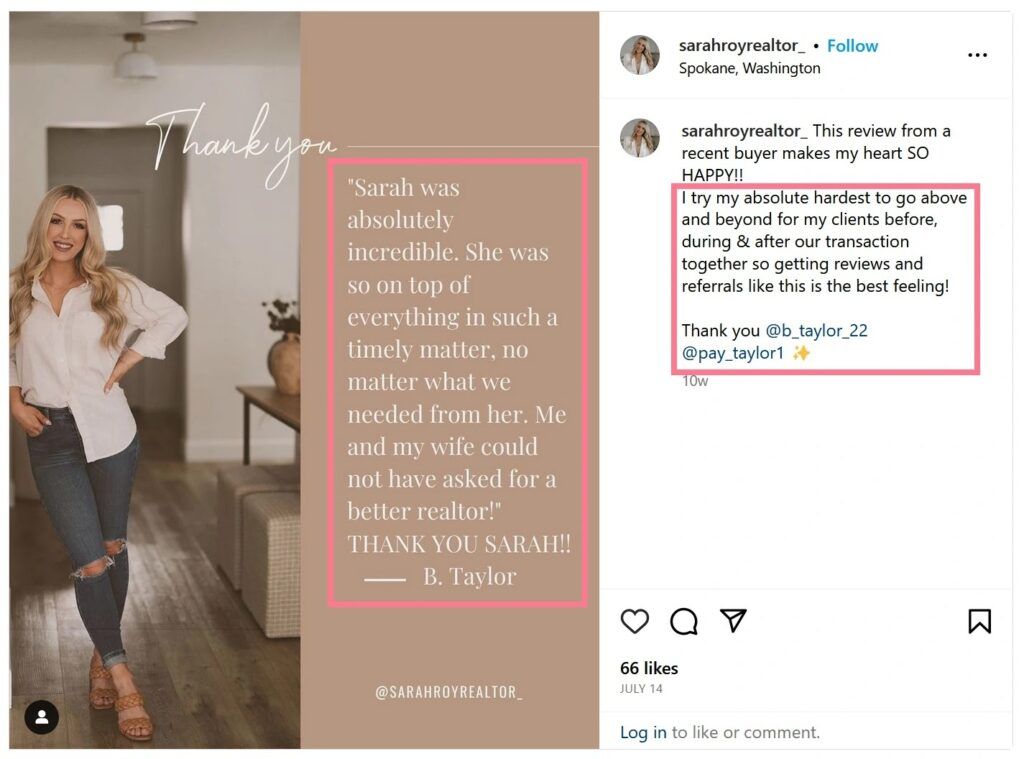Follow sarahroyrealtor_ account
The image size is (1024, 759).
point(852,46)
